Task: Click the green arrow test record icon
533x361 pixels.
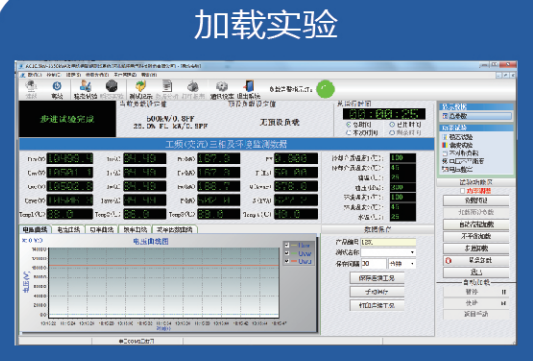Action: point(140,86)
